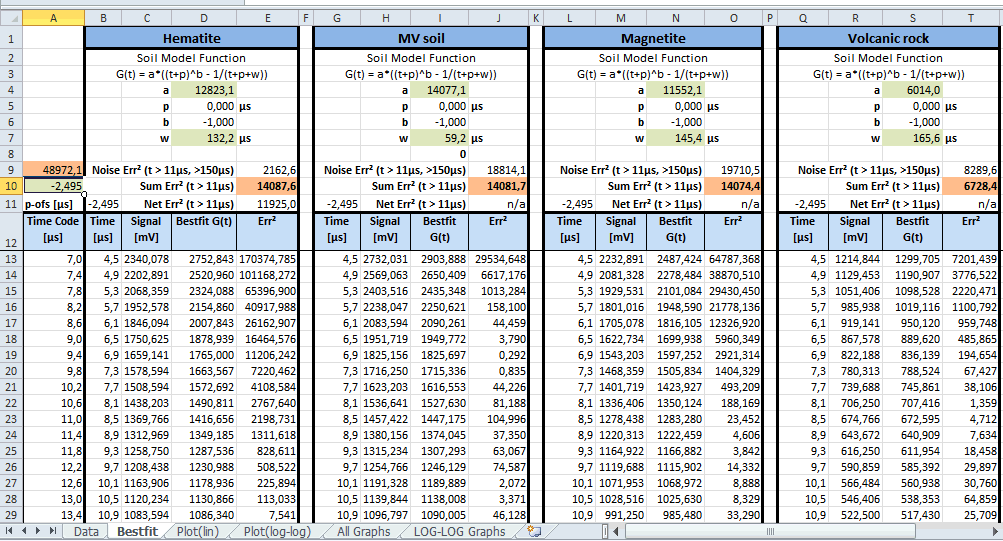Screen dimensions: 1003x541
Task: Click Volcanic rock signal value 1214,844
Action: tap(855, 259)
